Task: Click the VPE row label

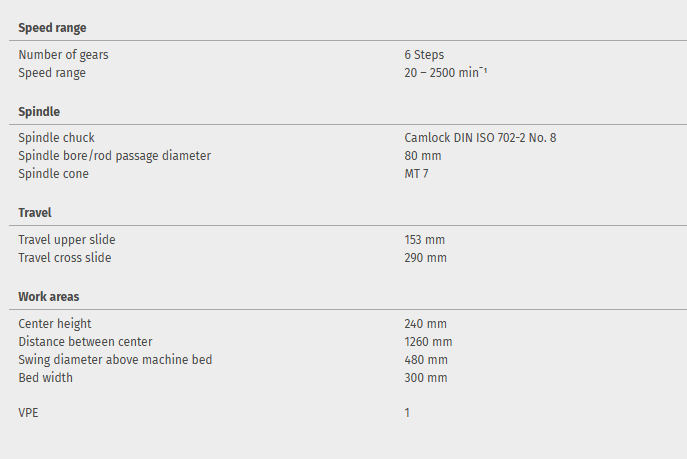Action: [x=29, y=412]
